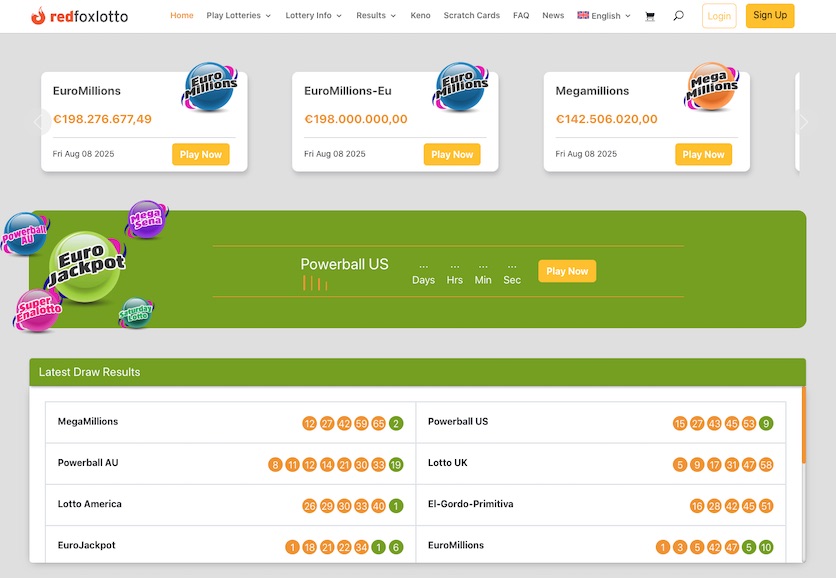The image size is (836, 578).
Task: Click the €142.506.020,00 jackpot amount
Action: pos(607,119)
